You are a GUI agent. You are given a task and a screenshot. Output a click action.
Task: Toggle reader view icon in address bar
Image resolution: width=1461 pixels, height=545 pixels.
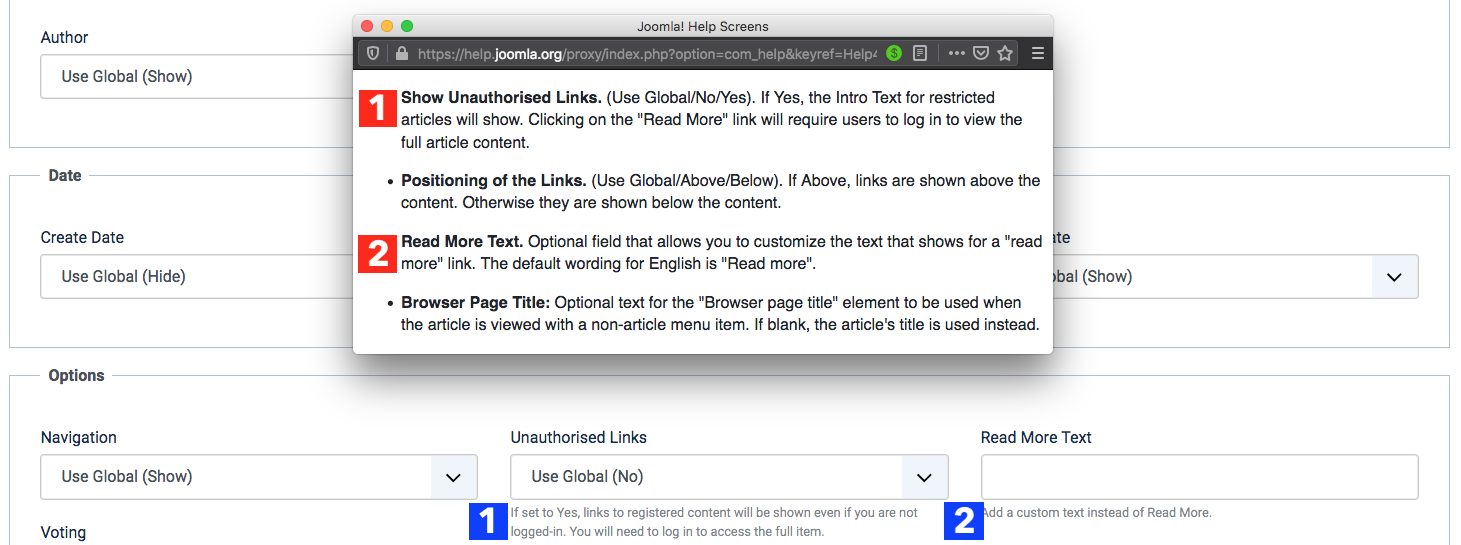click(921, 53)
